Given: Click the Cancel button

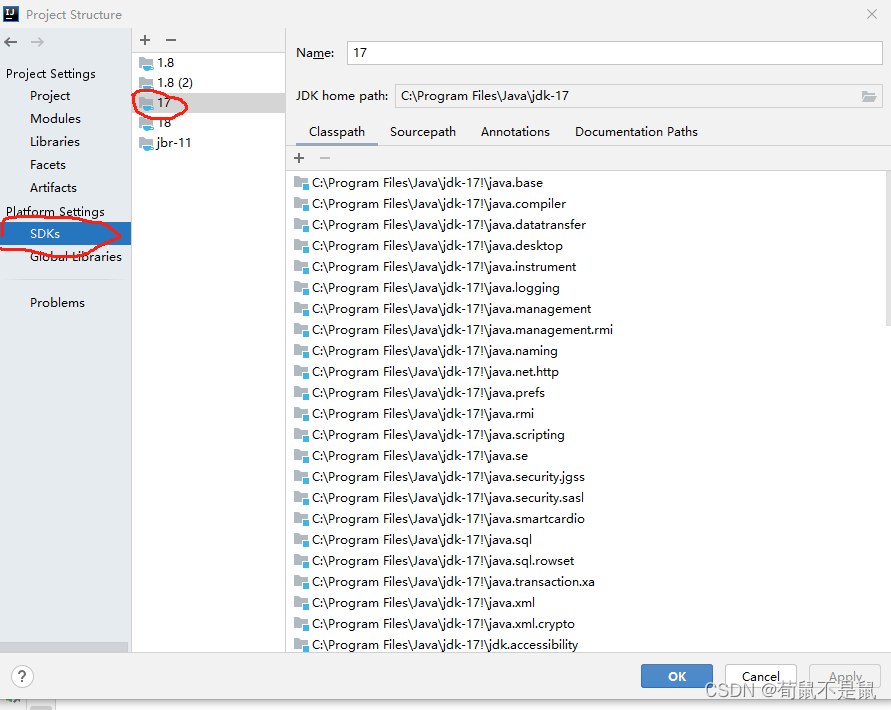Looking at the screenshot, I should pyautogui.click(x=760, y=676).
